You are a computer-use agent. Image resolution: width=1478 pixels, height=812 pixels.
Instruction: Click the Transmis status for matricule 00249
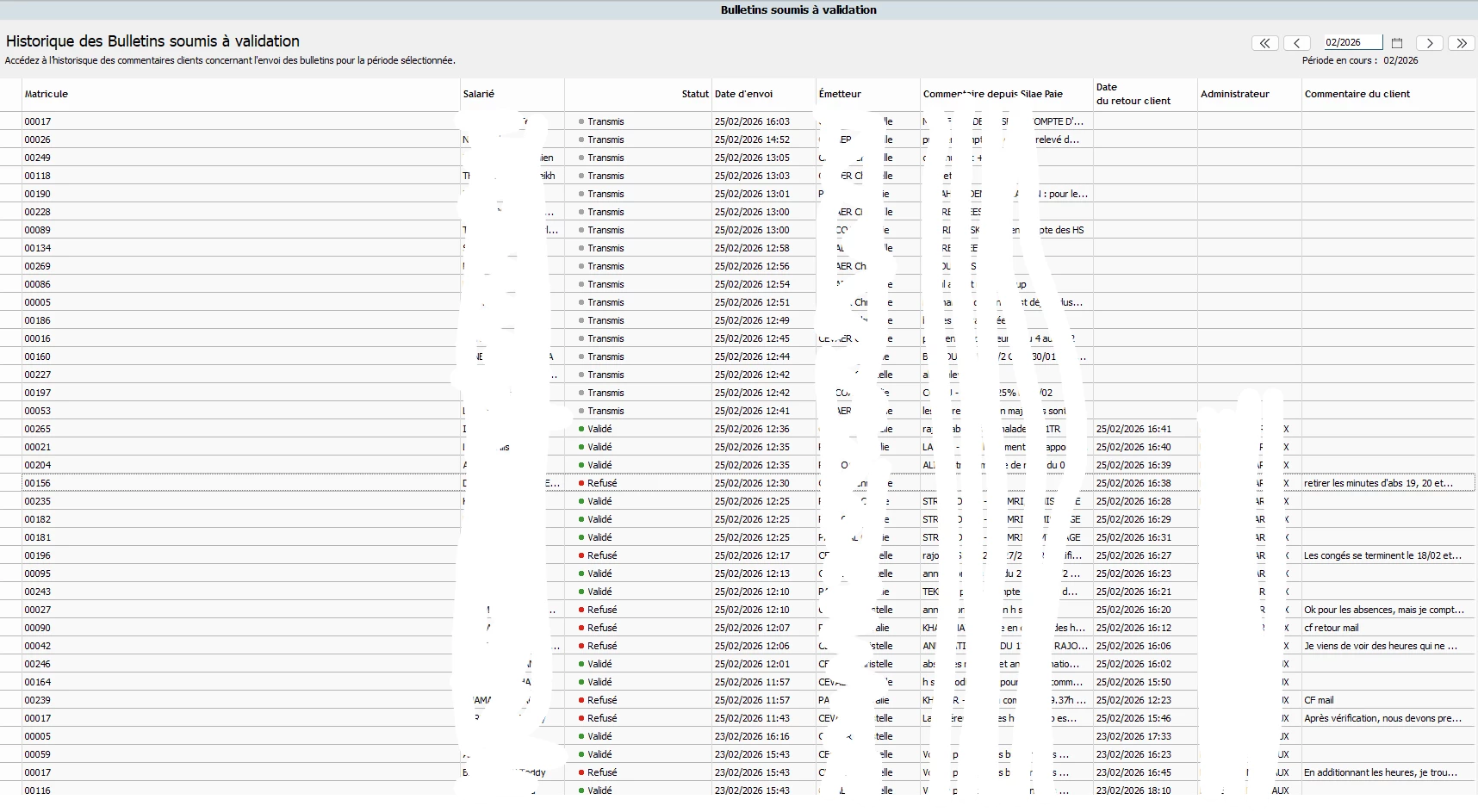coord(605,158)
